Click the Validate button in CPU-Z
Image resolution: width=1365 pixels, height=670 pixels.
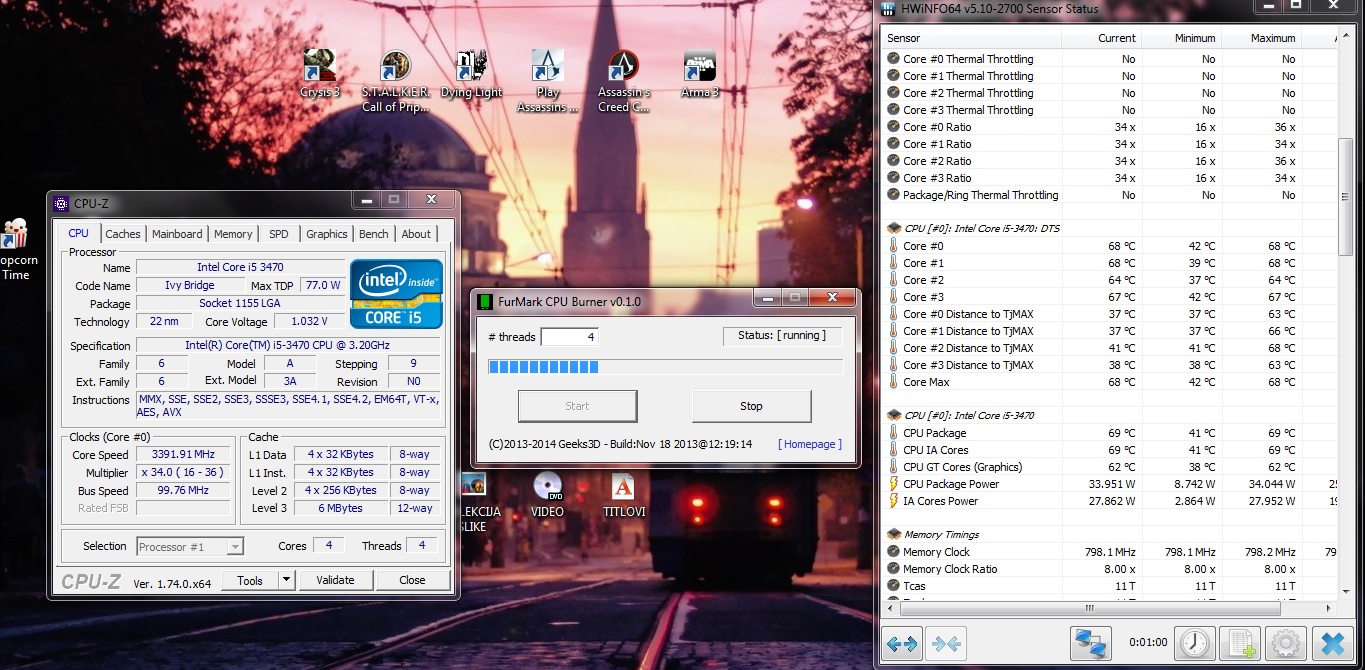(x=335, y=580)
